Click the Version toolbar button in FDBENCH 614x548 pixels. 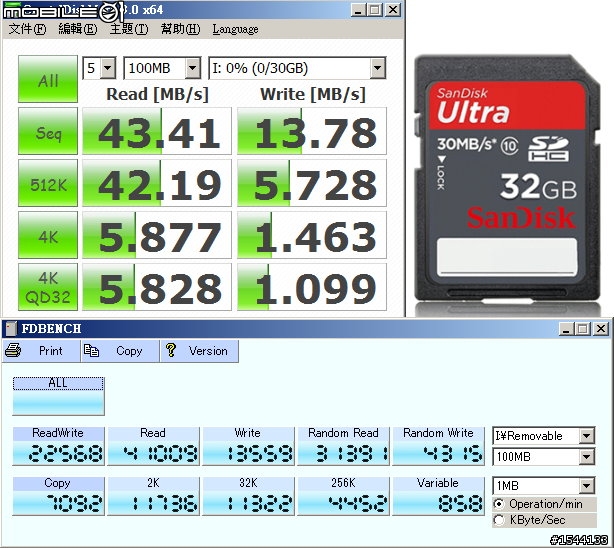coord(199,351)
